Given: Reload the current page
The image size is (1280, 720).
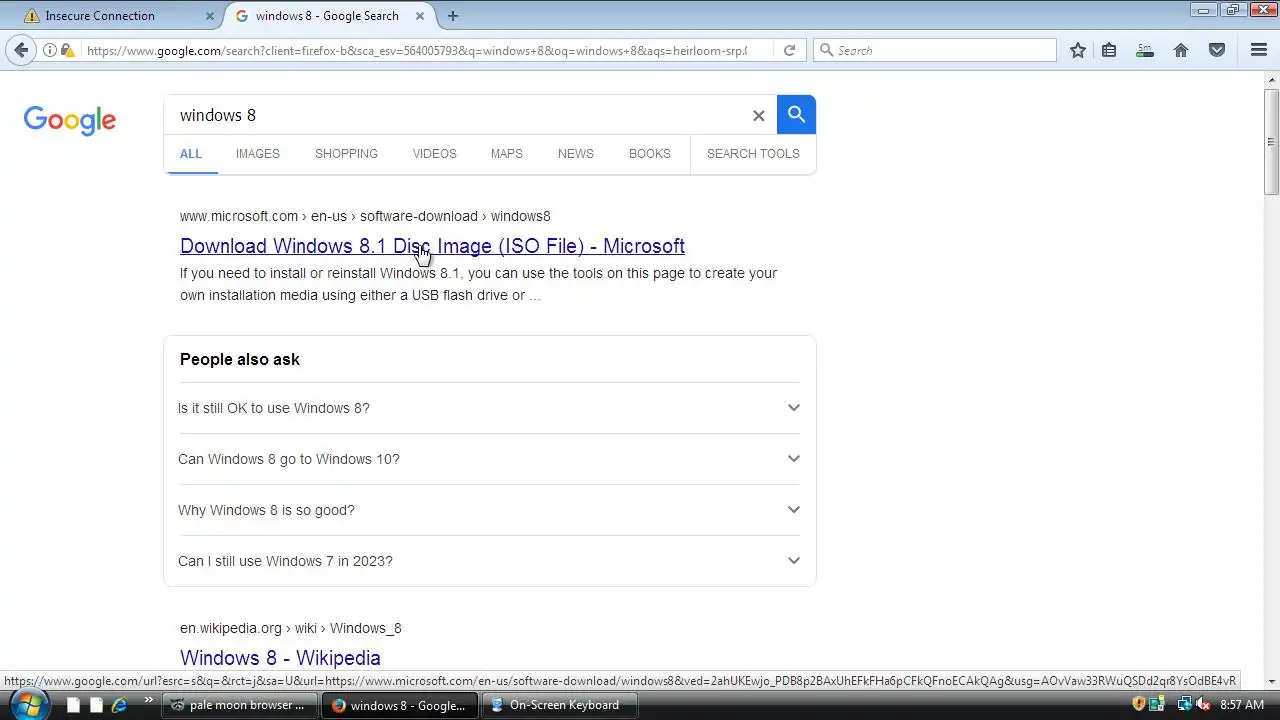Looking at the screenshot, I should tap(789, 50).
